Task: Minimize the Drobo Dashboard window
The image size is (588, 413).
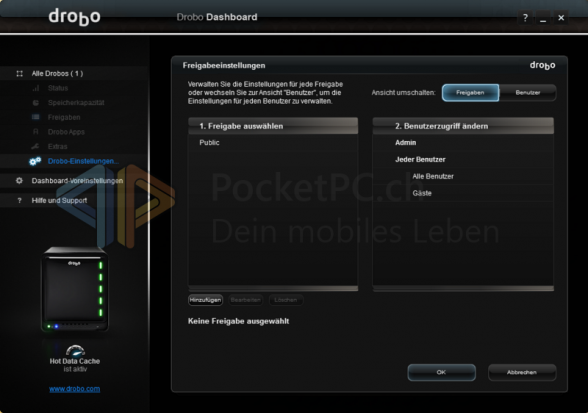Action: coord(543,18)
